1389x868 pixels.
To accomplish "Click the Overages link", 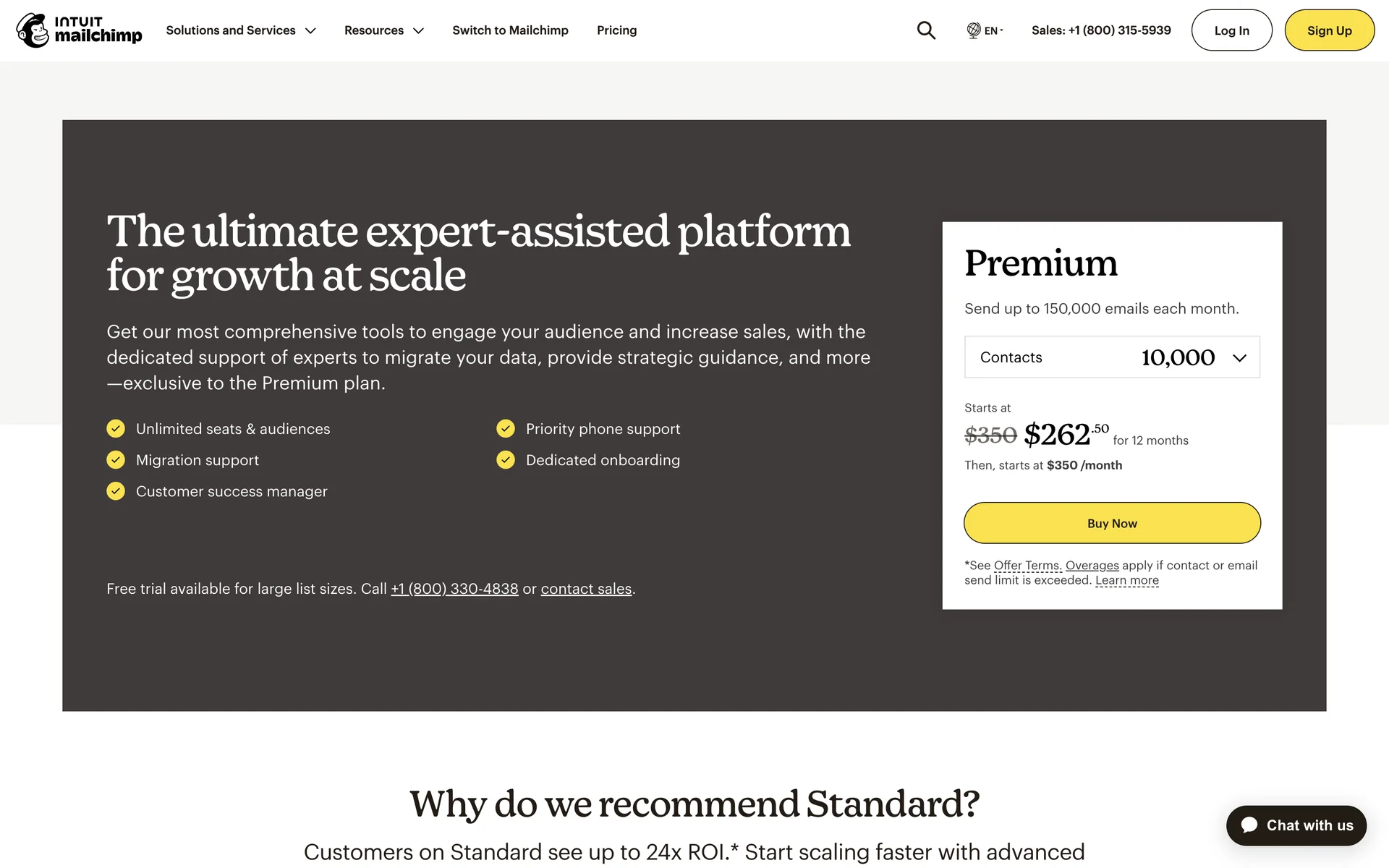I will click(1092, 566).
